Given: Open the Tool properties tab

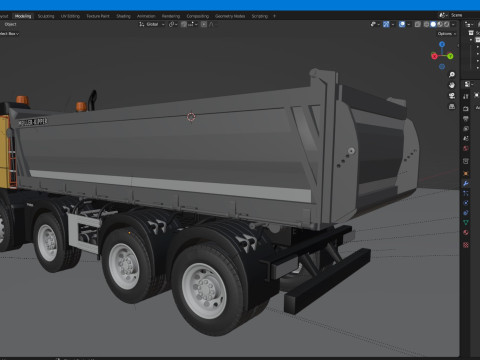Looking at the screenshot, I should pos(466,96).
